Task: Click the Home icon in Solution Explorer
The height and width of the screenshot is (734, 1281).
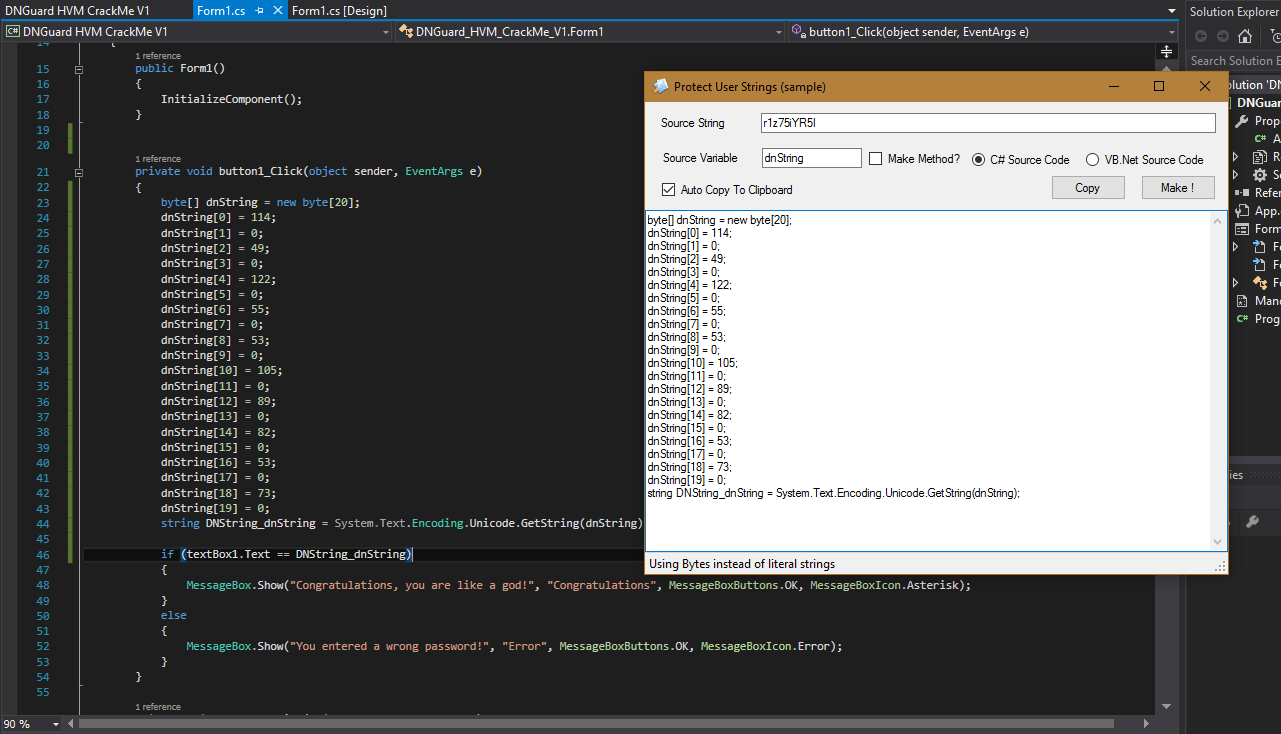Action: tap(1244, 37)
